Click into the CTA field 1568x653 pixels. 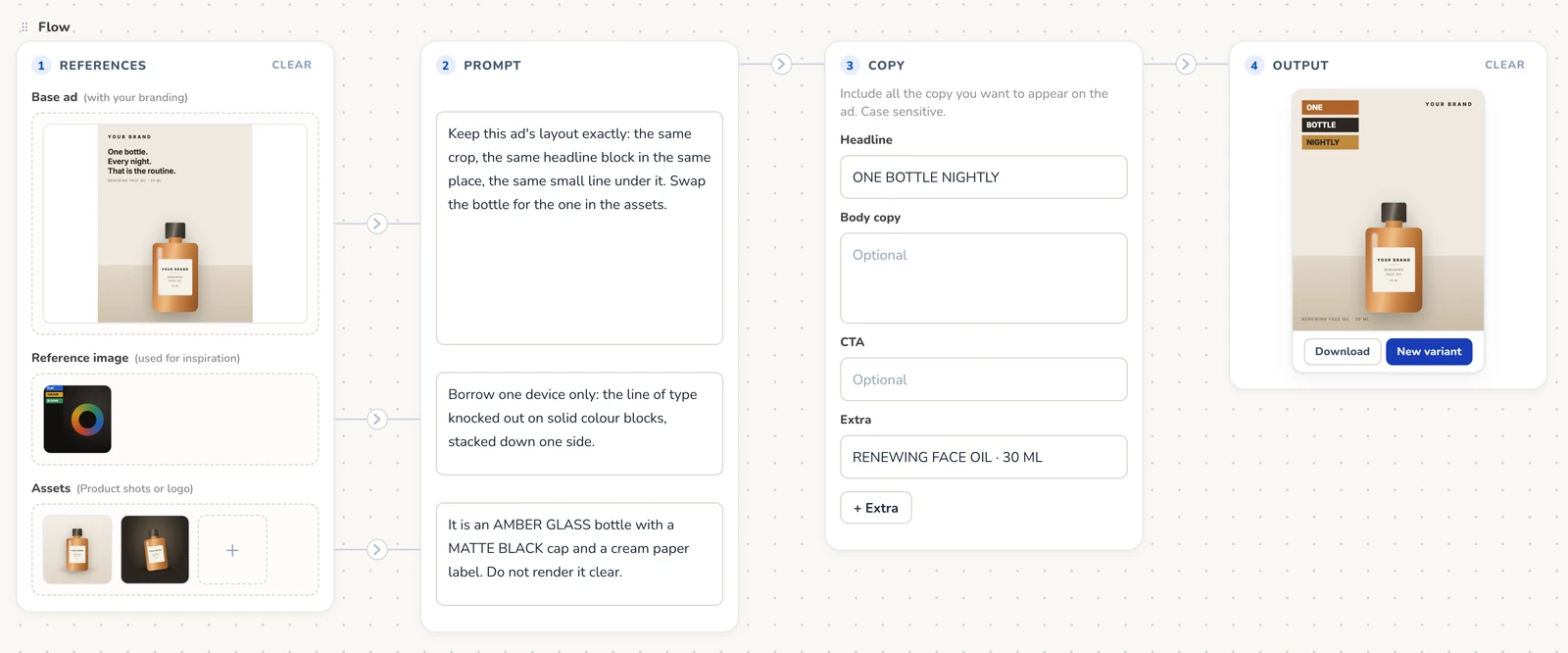coord(984,379)
